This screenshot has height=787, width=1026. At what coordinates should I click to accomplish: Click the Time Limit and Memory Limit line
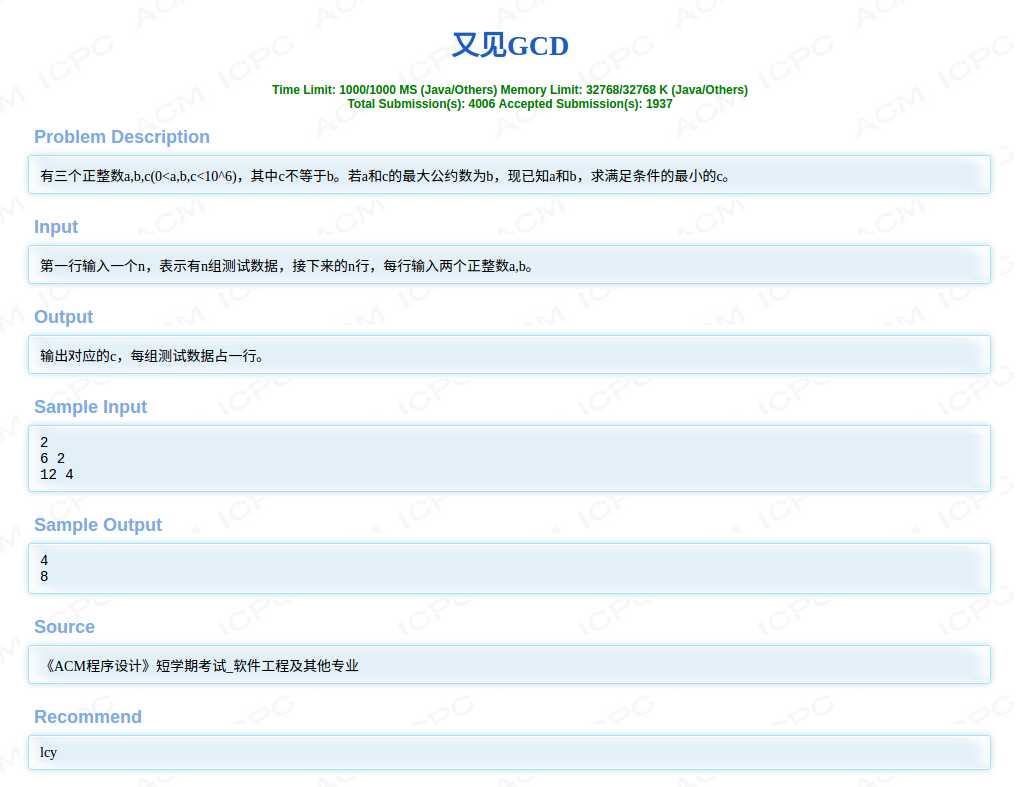click(510, 90)
